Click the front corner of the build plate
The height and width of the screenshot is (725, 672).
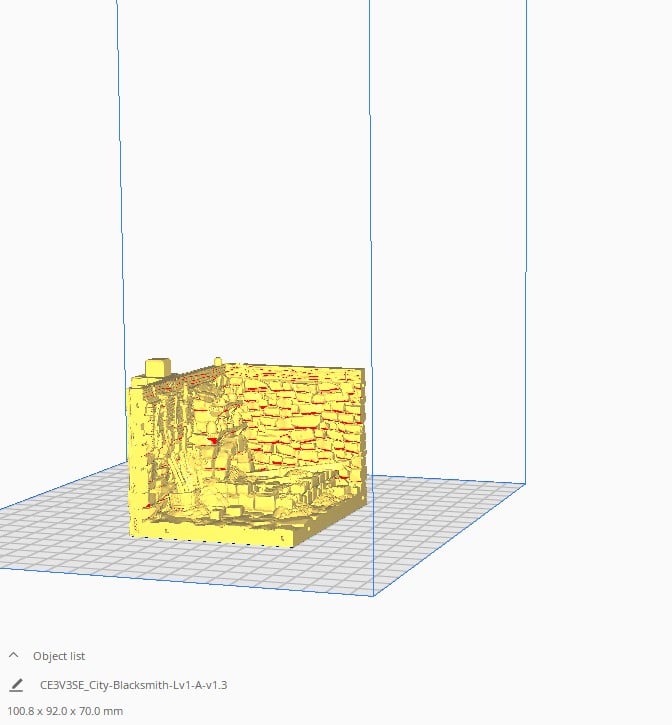373,596
